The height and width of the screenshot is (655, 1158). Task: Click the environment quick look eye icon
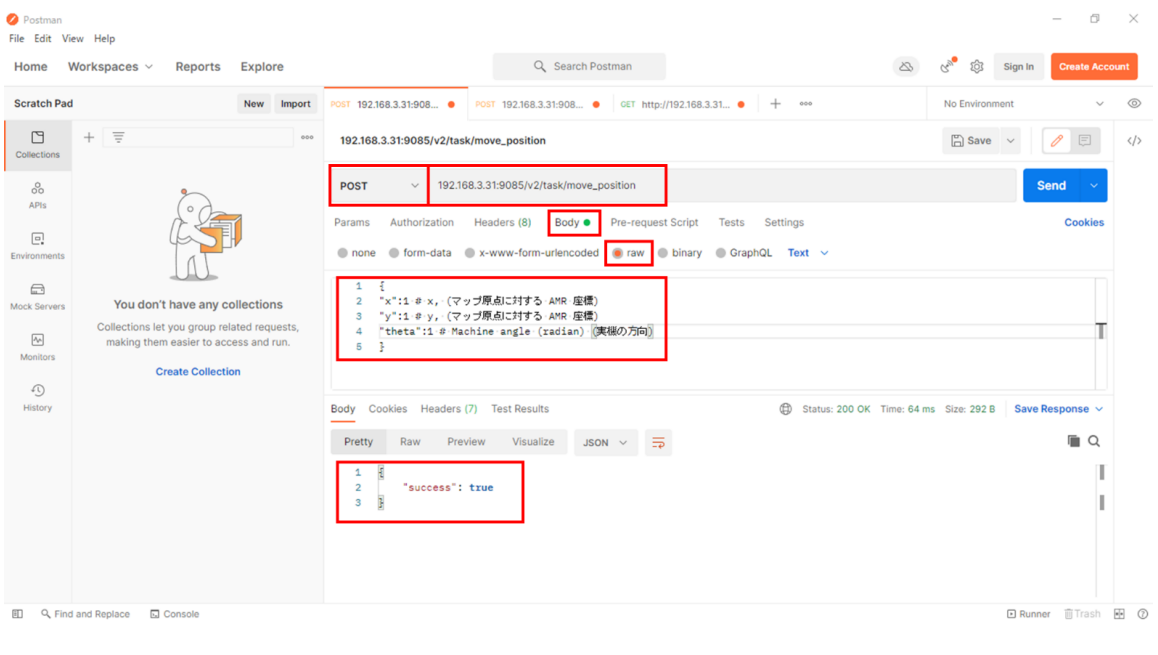pyautogui.click(x=1134, y=104)
